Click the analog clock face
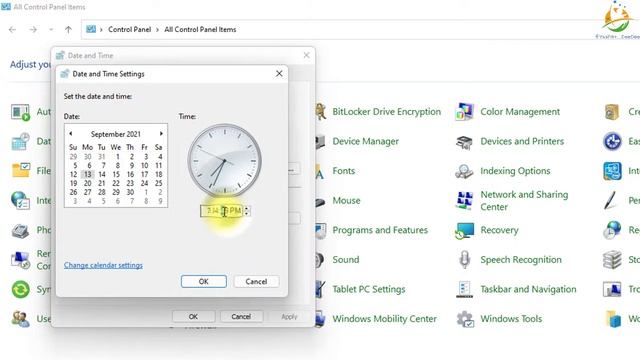 tap(224, 160)
